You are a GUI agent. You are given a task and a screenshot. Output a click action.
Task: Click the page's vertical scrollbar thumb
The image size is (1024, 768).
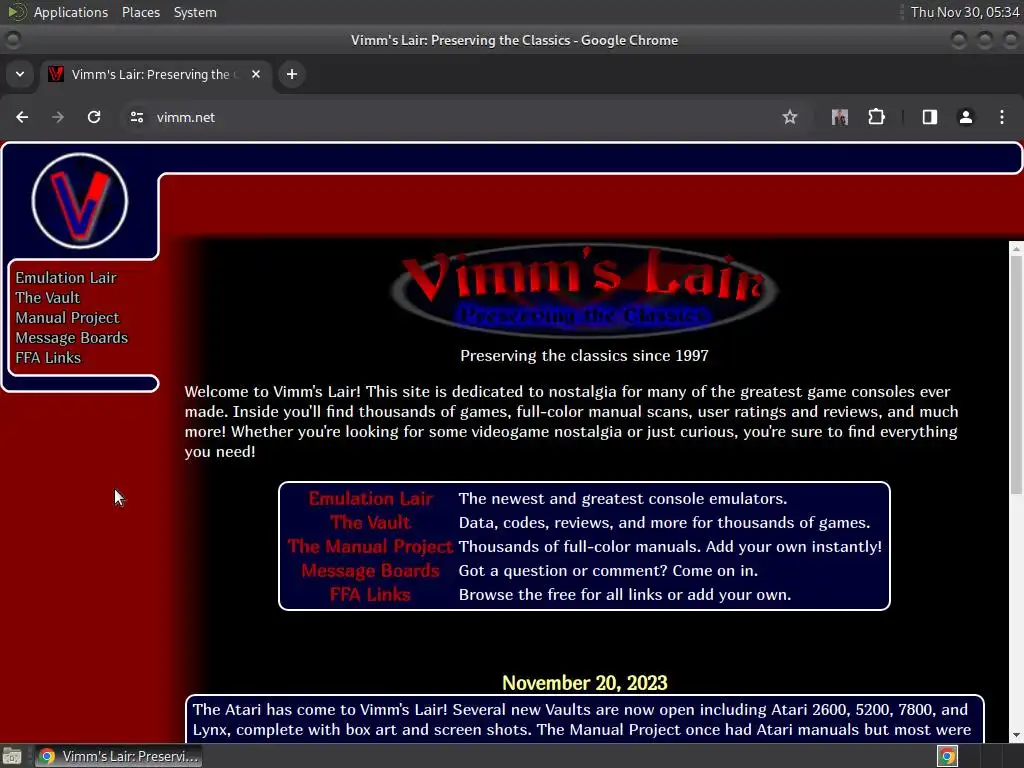[1016, 374]
